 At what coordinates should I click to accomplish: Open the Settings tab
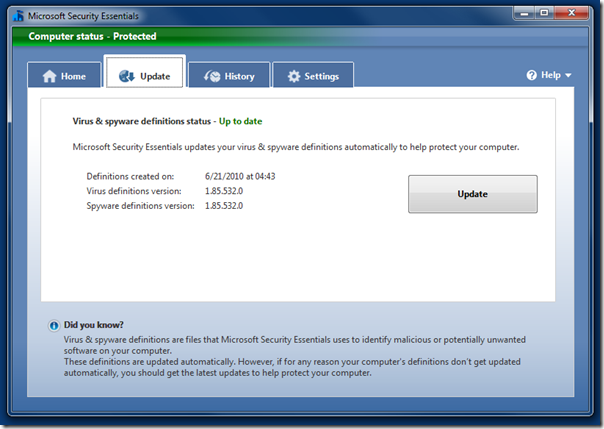pyautogui.click(x=313, y=75)
